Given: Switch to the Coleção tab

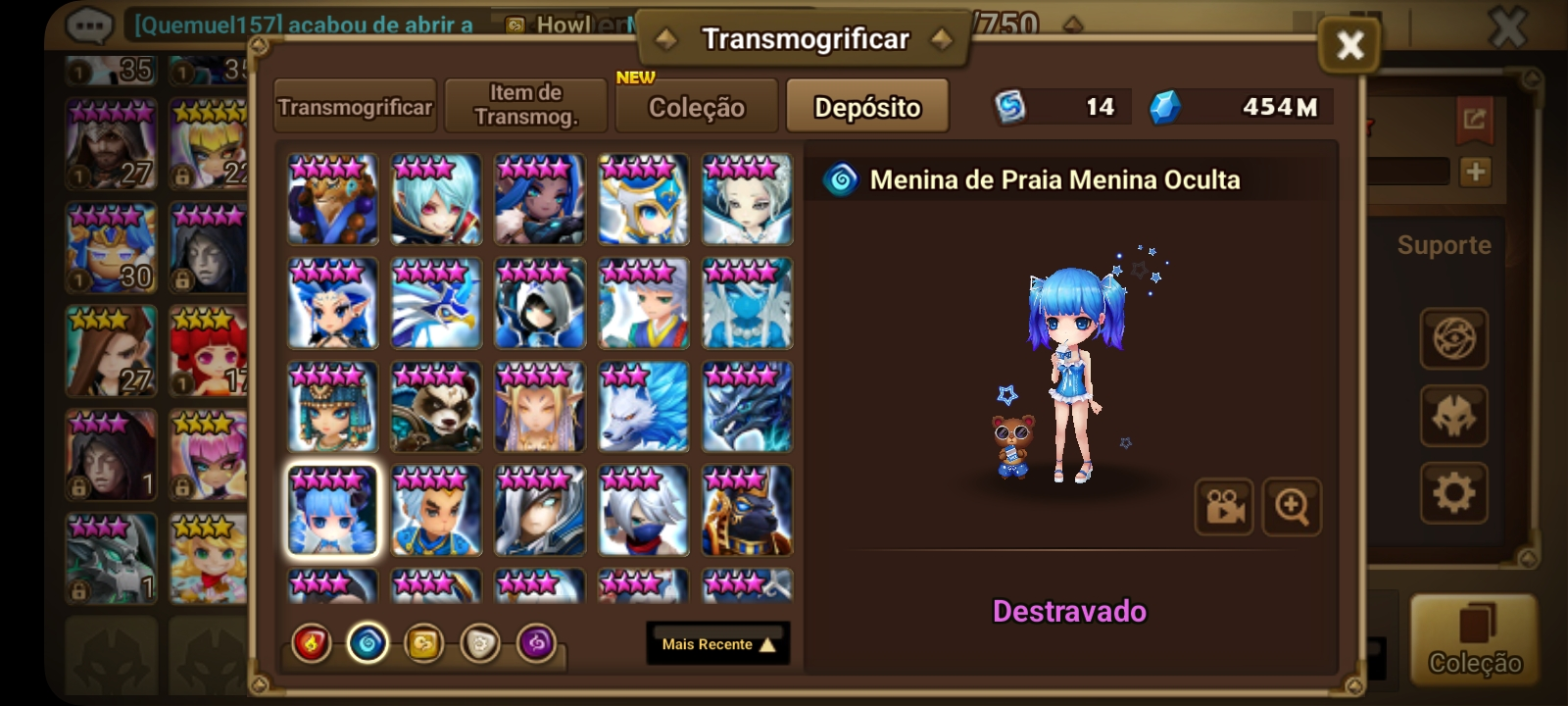Looking at the screenshot, I should [x=697, y=106].
